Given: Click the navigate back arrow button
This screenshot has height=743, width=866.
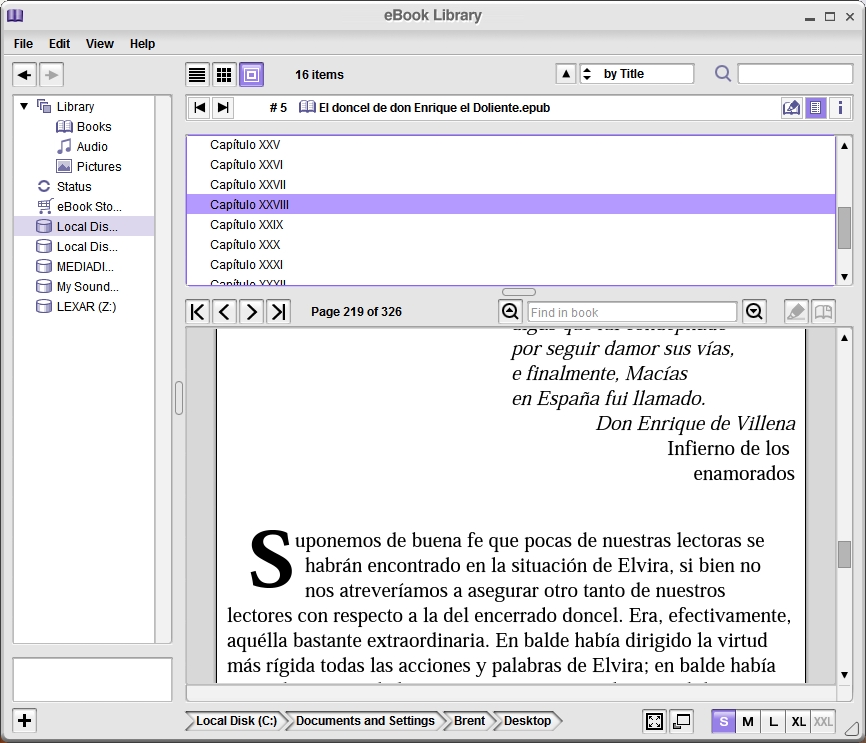Looking at the screenshot, I should [24, 74].
